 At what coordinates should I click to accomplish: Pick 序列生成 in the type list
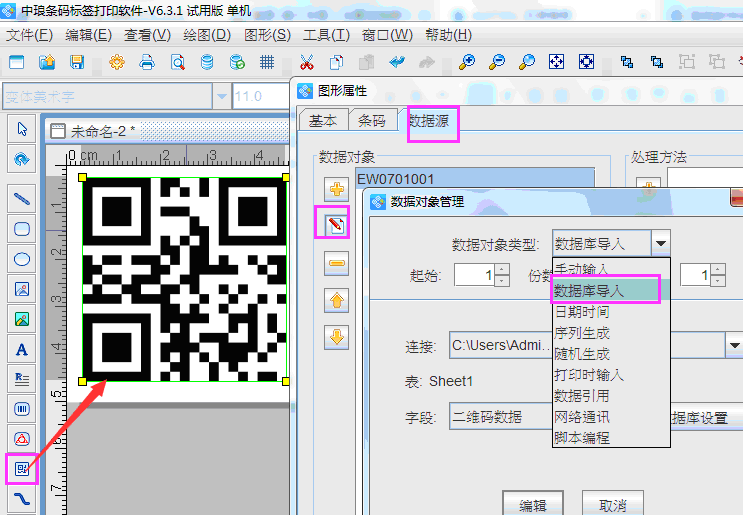pos(583,333)
